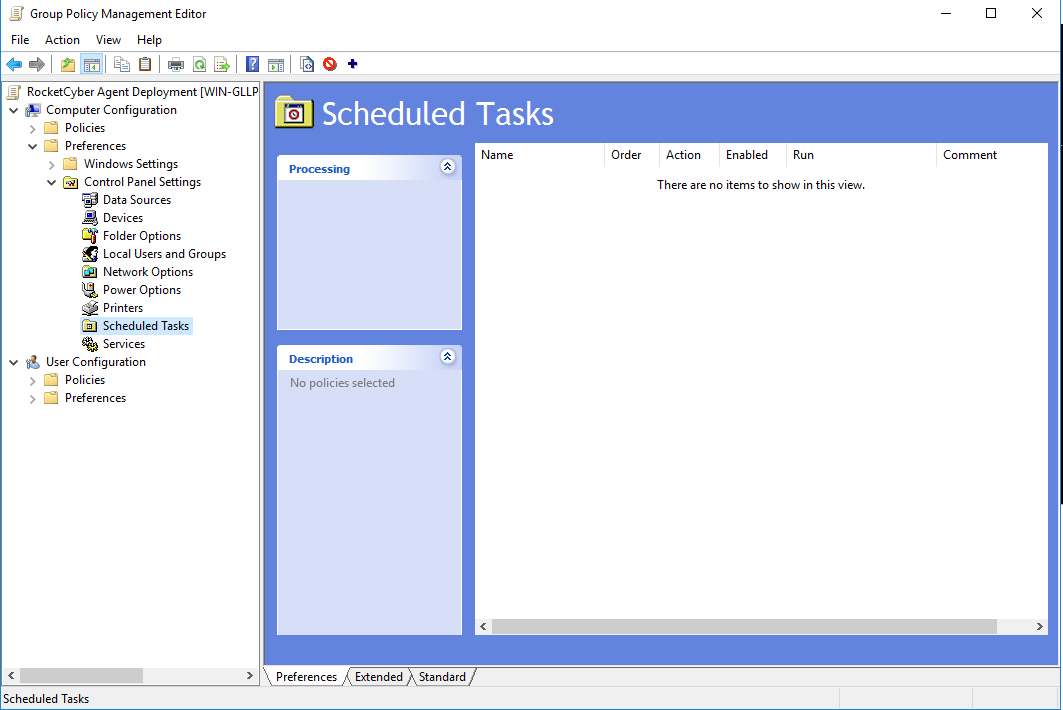Click the display XML document toolbar icon
Image resolution: width=1063 pixels, height=710 pixels.
click(307, 64)
